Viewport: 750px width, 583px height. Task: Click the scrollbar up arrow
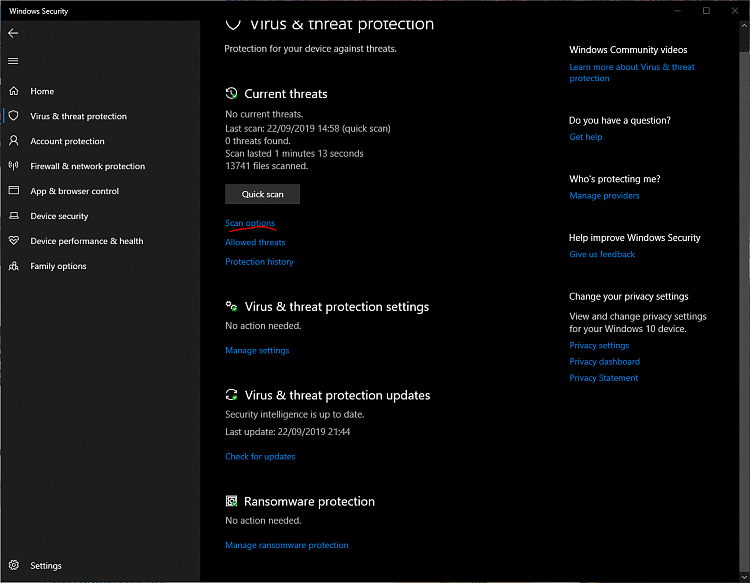(x=744, y=27)
